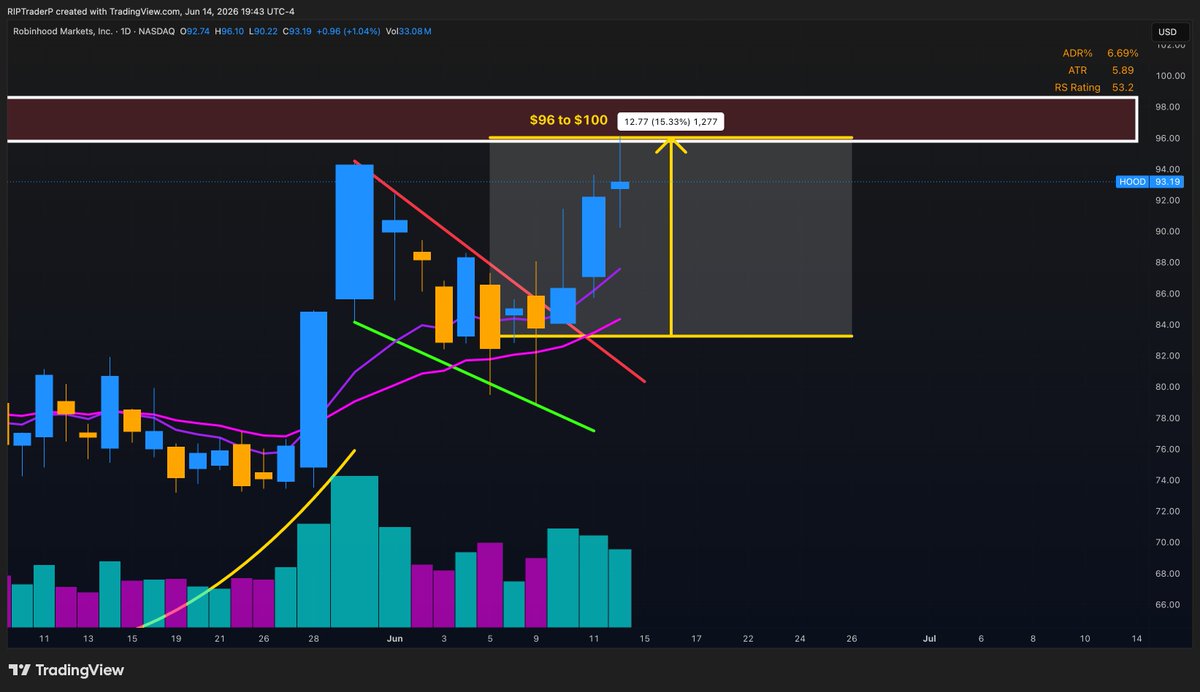Click the 66.00 price axis label
This screenshot has width=1200, height=692.
click(x=1170, y=605)
